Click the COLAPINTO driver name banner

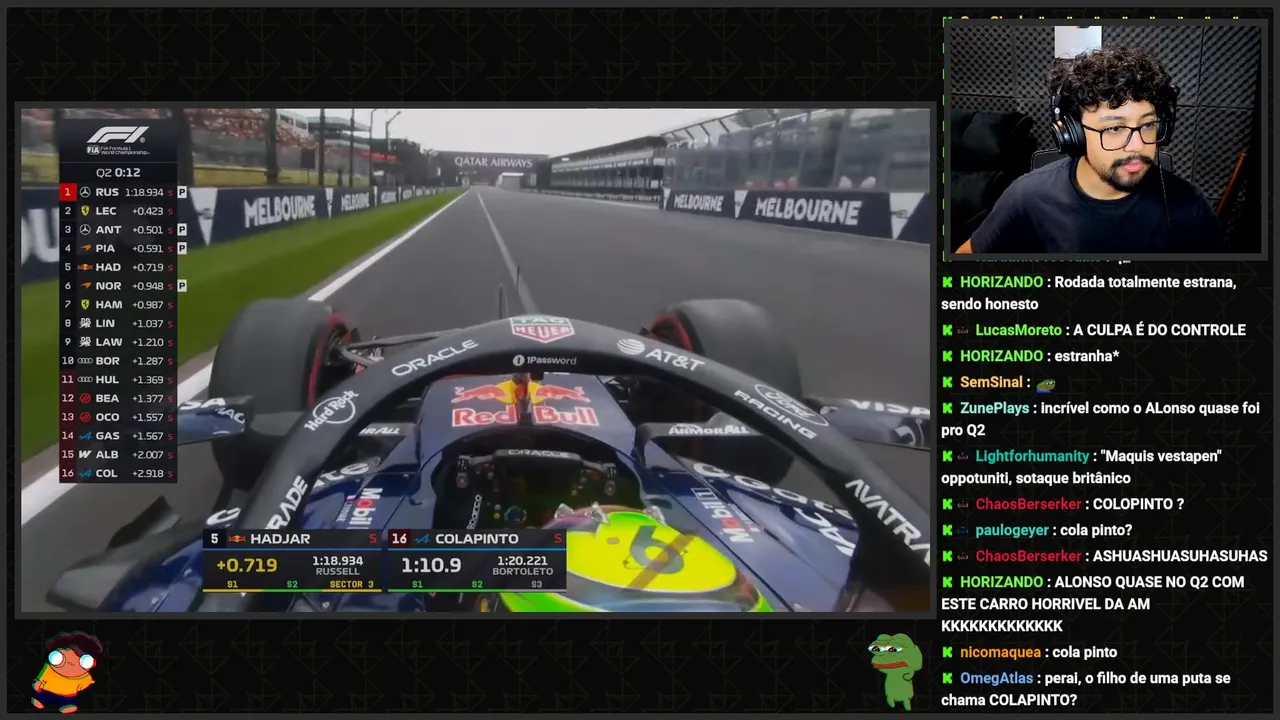pos(477,539)
